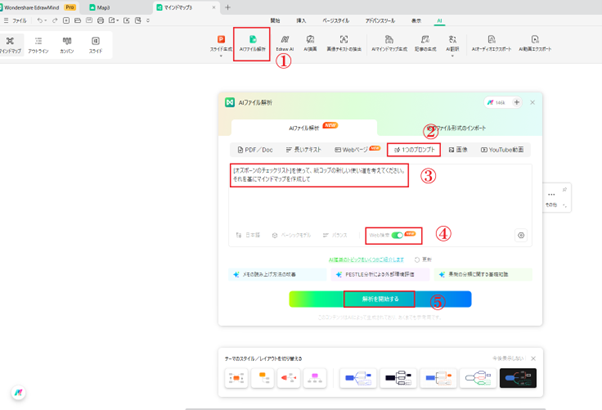Switch to カンバン kanban view
Image resolution: width=602 pixels, height=410 pixels.
click(67, 45)
